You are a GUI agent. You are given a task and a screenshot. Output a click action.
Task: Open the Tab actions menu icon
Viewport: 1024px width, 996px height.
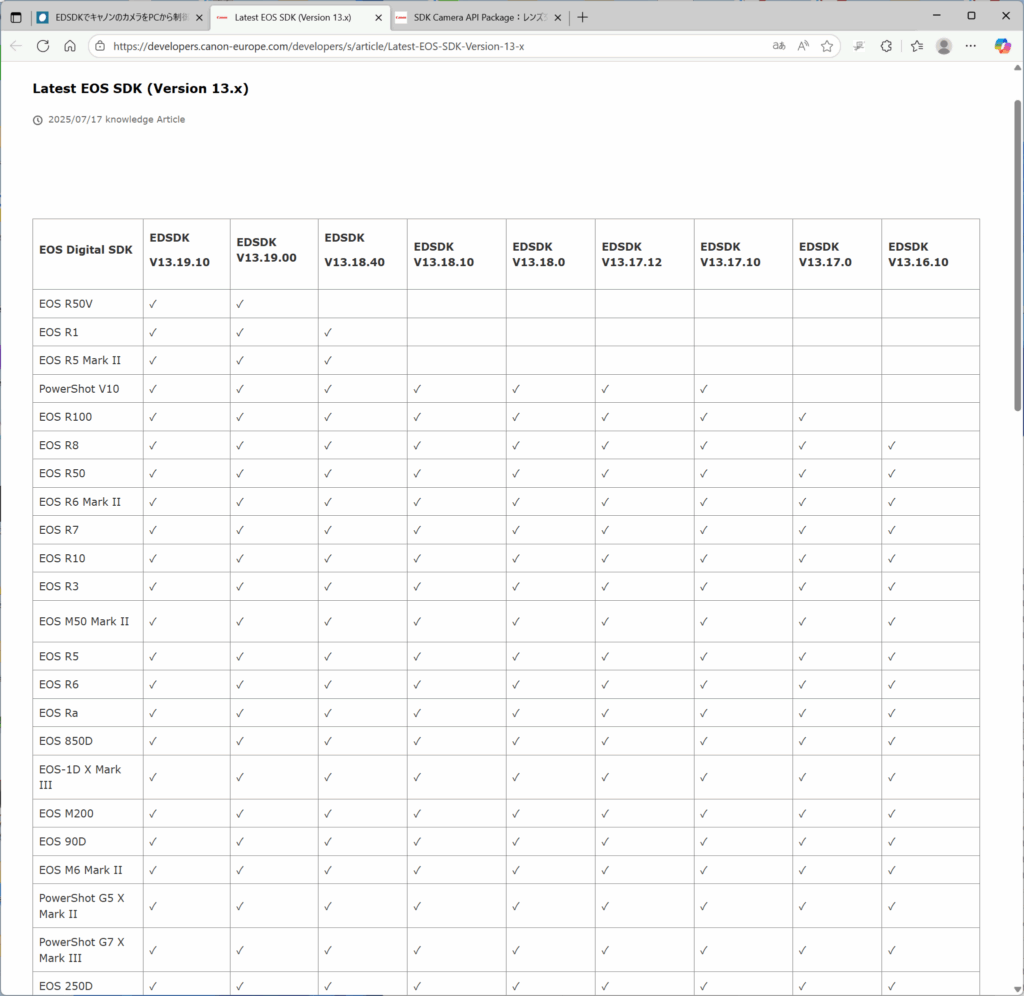[15, 17]
